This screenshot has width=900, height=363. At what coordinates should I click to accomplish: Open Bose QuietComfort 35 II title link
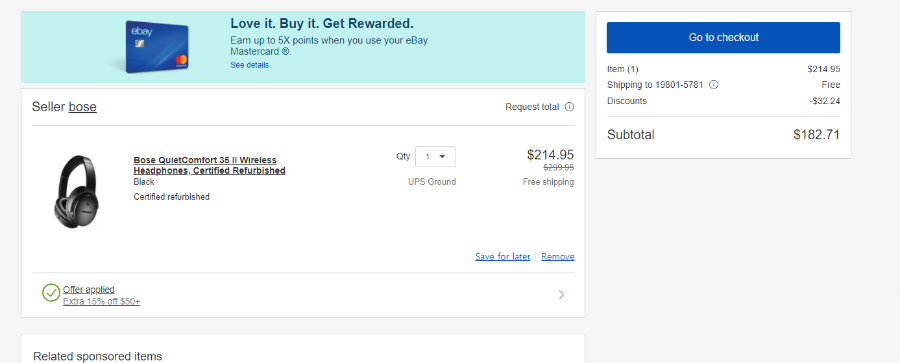tap(210, 165)
